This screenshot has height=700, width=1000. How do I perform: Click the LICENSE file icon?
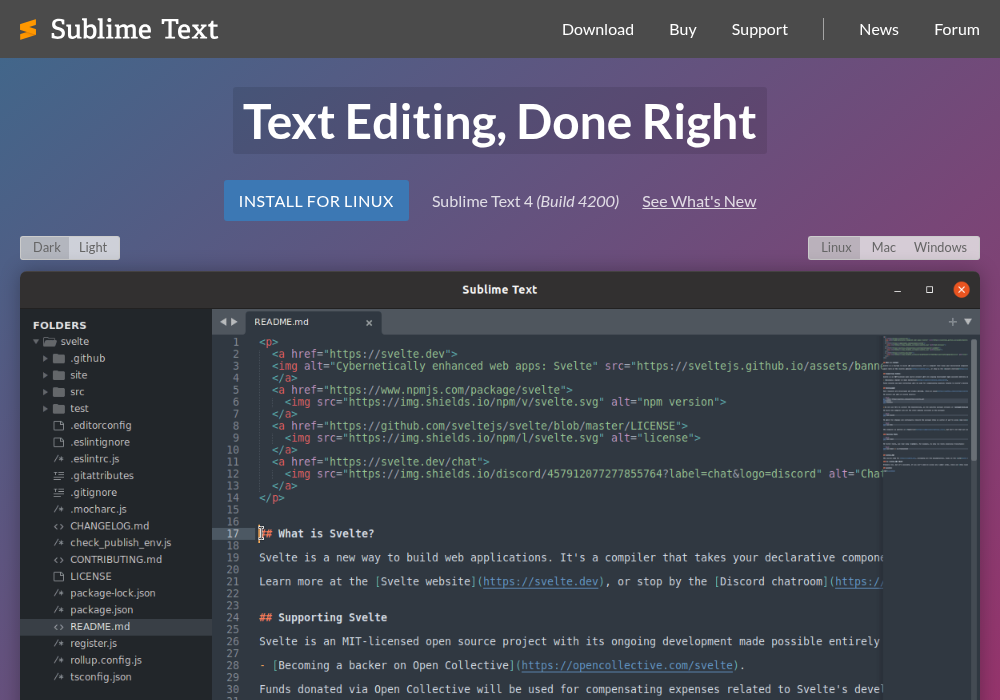[x=59, y=576]
